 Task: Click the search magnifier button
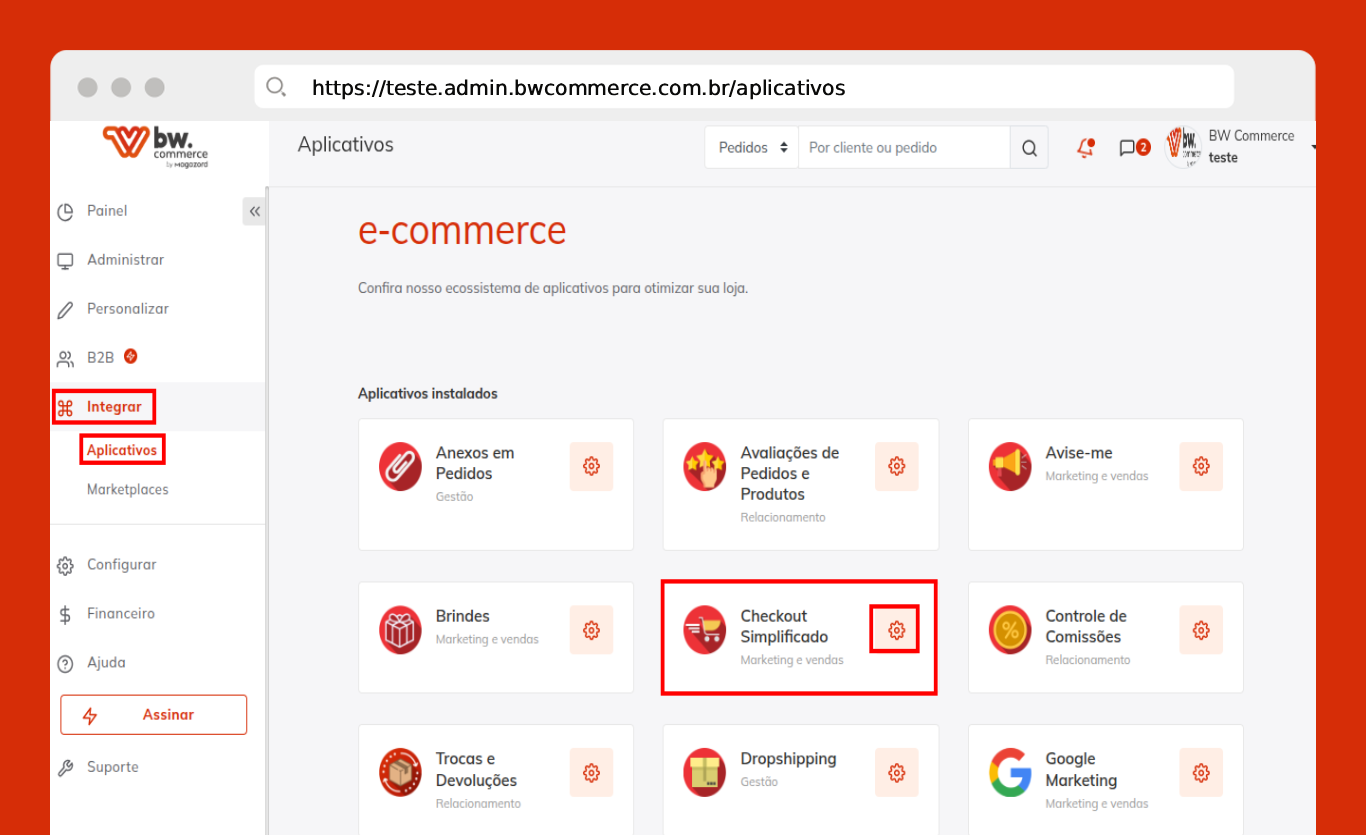(x=1029, y=148)
